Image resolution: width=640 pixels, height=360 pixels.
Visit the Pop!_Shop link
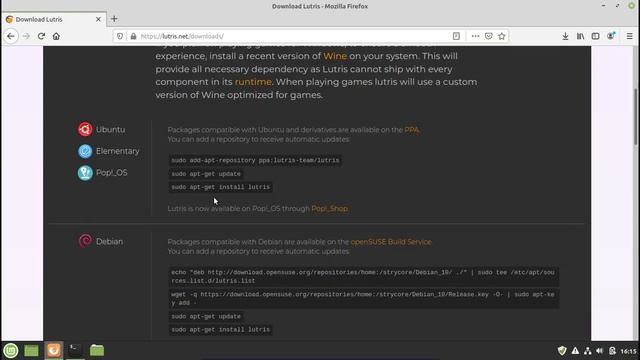coord(330,209)
